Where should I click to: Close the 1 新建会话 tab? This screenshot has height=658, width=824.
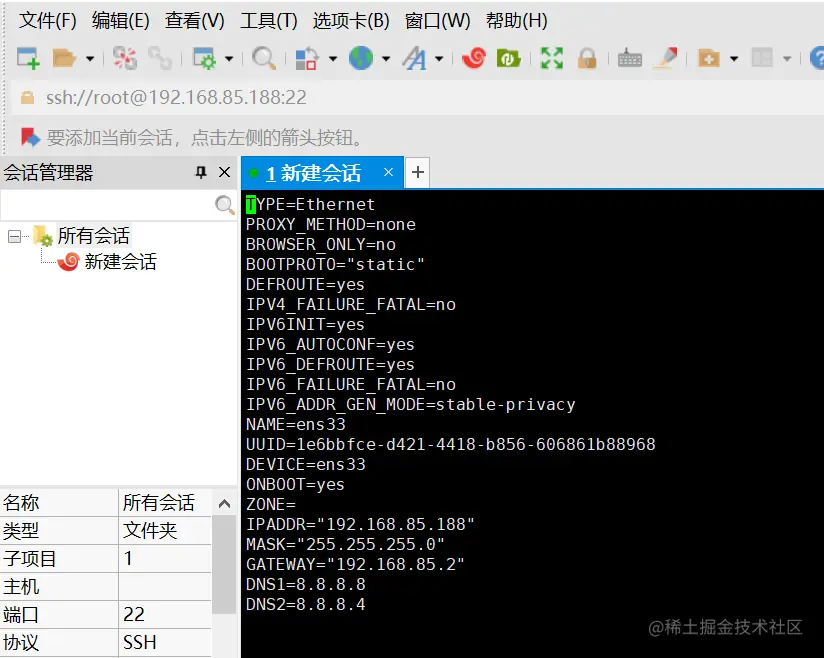(388, 172)
